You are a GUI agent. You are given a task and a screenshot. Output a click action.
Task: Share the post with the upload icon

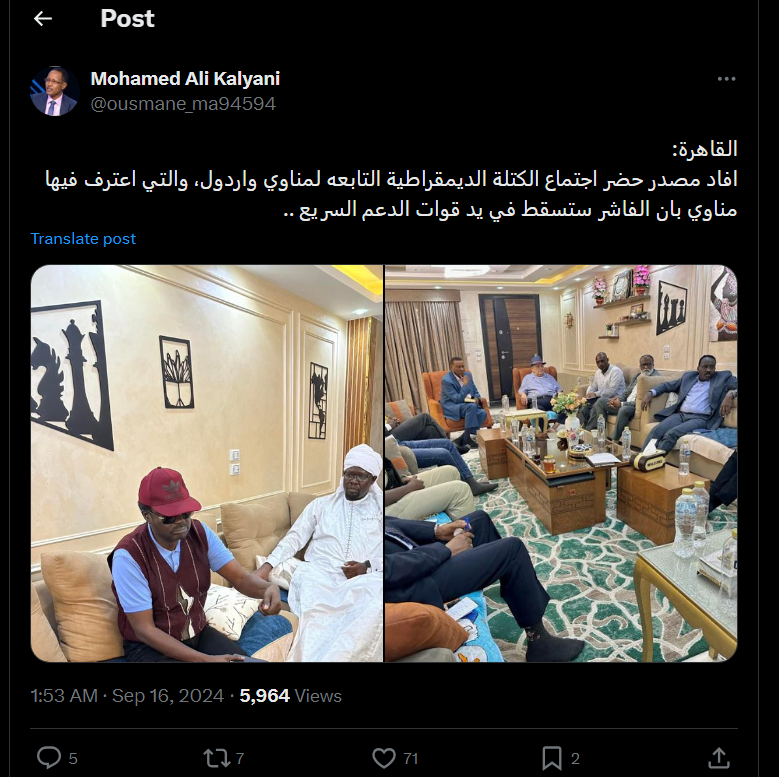[x=718, y=758]
